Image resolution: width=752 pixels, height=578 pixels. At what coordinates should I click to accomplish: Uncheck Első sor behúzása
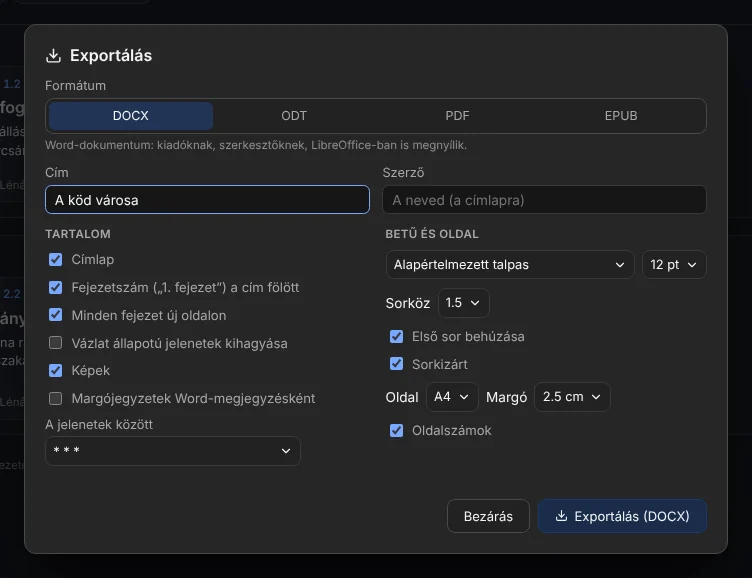(396, 337)
